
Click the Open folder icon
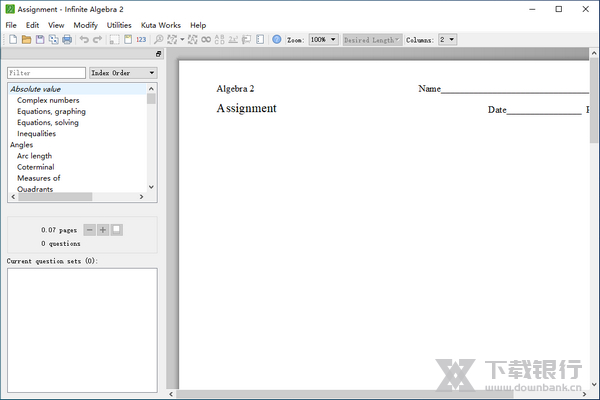(26, 40)
